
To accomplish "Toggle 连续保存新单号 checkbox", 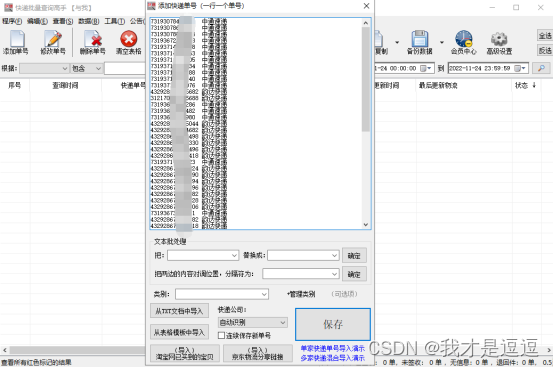I will 222,335.
